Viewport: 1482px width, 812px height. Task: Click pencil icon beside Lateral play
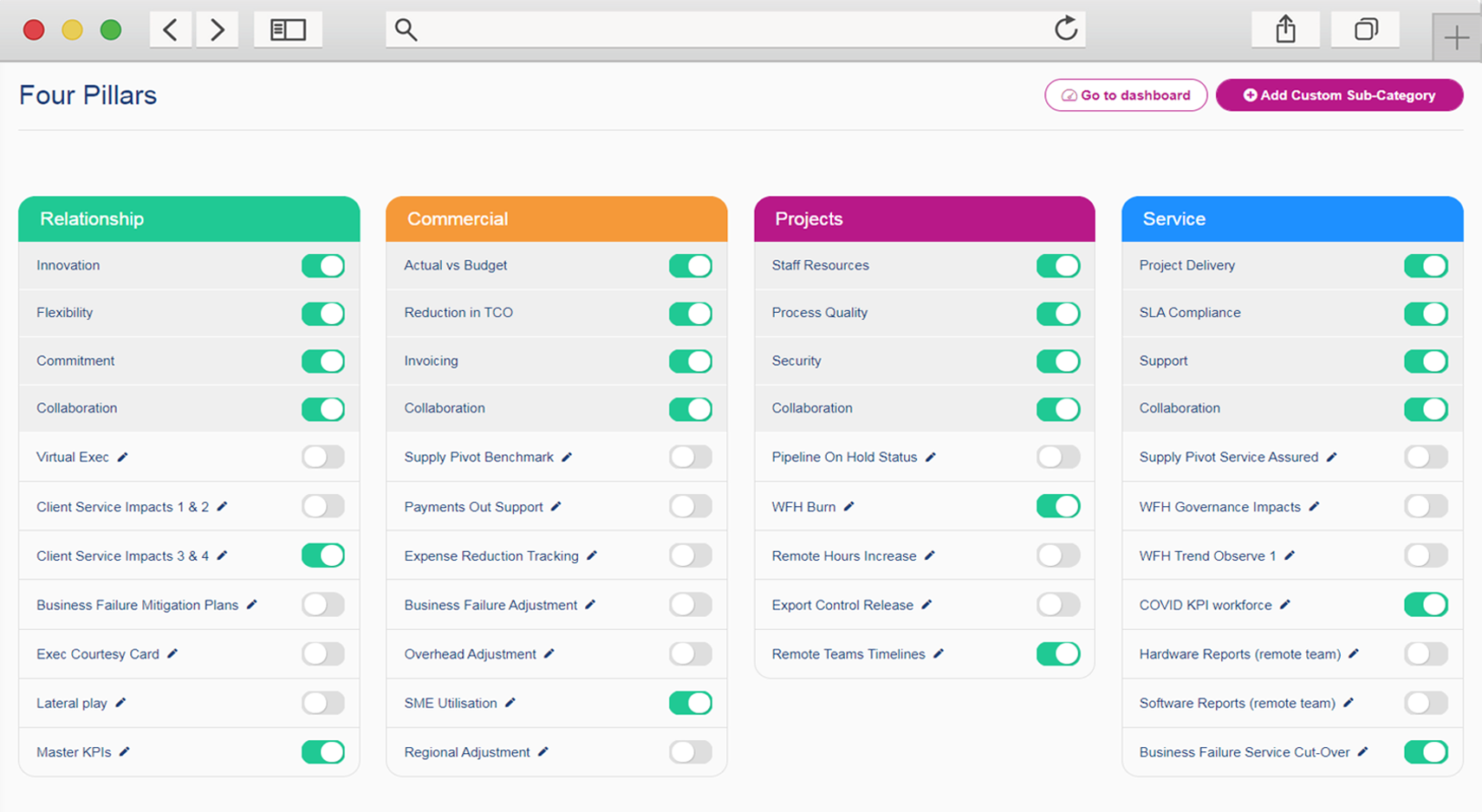[x=120, y=703]
